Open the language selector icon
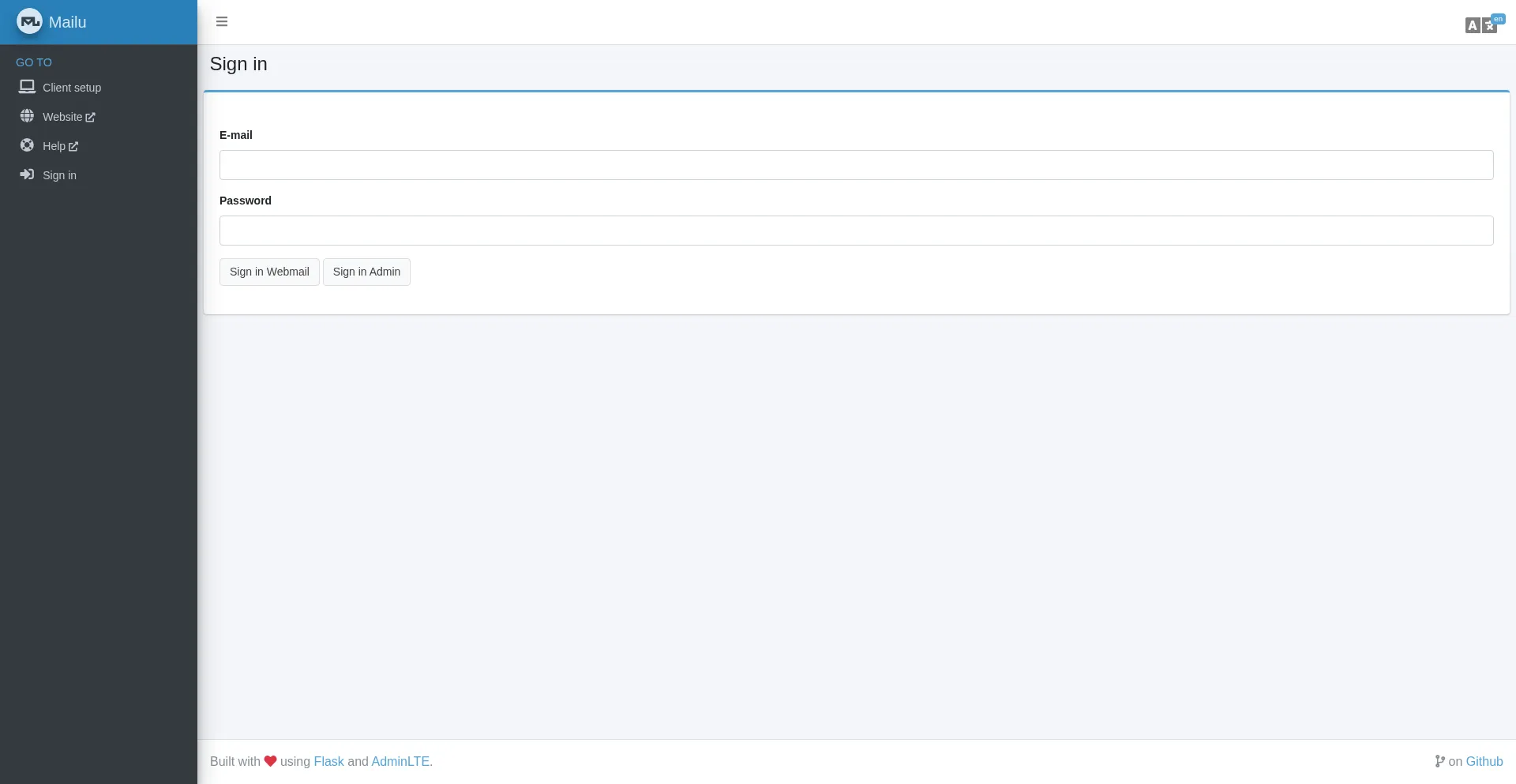This screenshot has height=784, width=1516. coord(1480,25)
